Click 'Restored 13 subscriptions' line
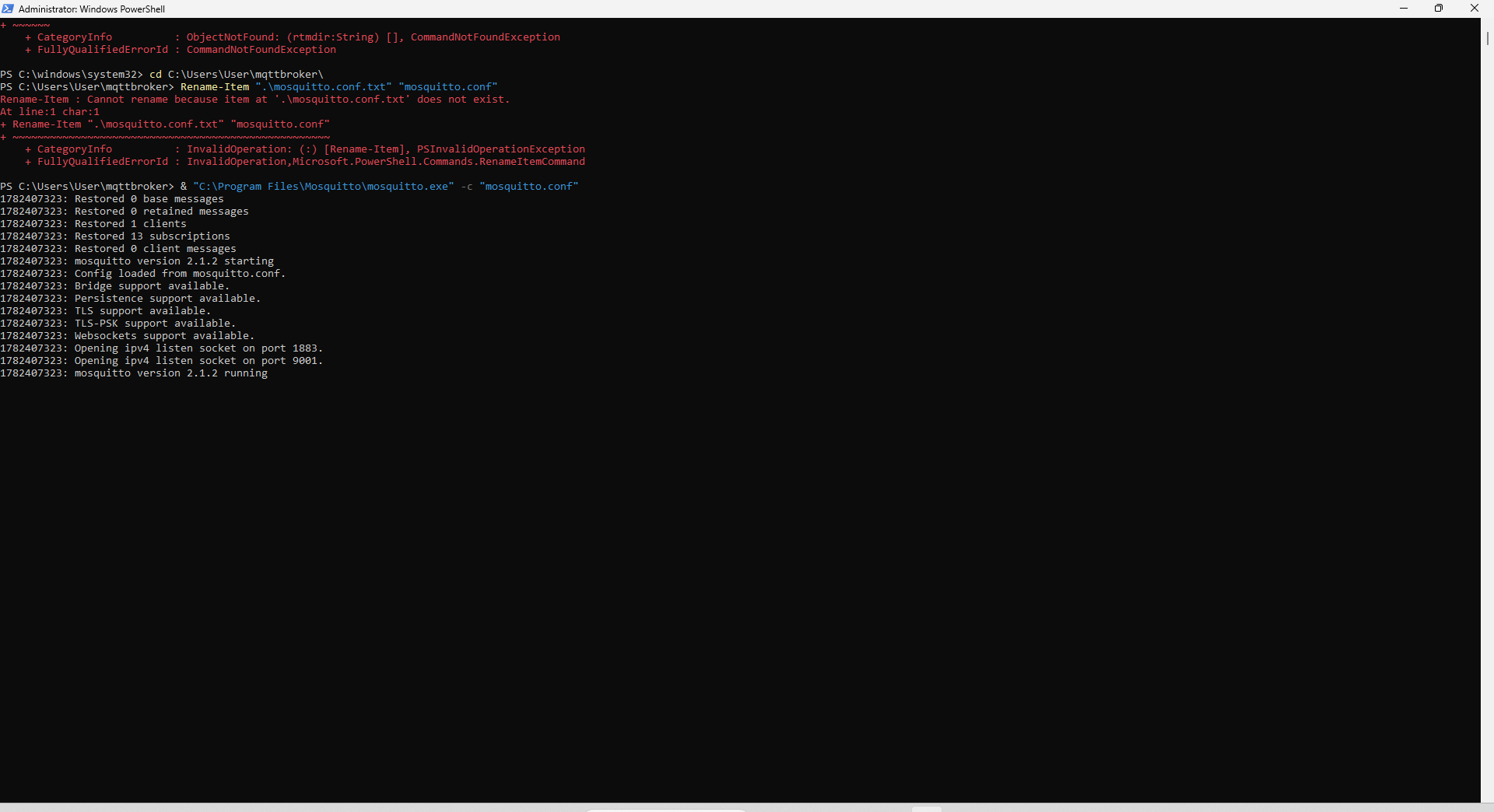Image resolution: width=1494 pixels, height=812 pixels. pos(115,236)
